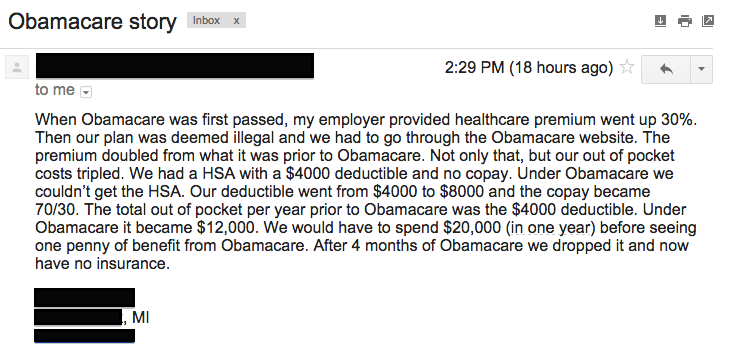Open email in new window icon
The height and width of the screenshot is (362, 731).
[x=708, y=21]
